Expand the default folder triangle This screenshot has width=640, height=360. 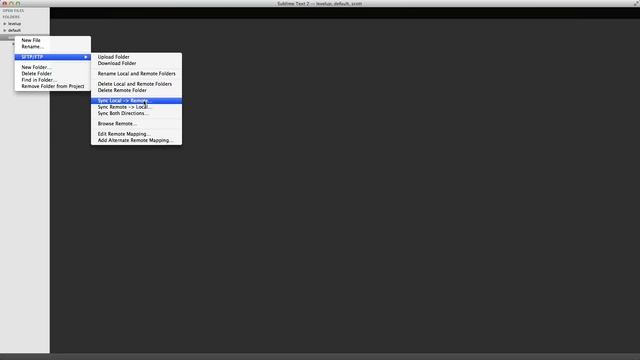pos(5,30)
